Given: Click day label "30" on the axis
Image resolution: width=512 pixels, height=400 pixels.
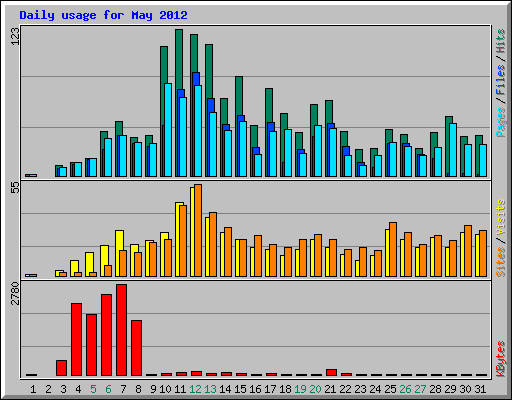Looking at the screenshot, I should coord(465,389).
